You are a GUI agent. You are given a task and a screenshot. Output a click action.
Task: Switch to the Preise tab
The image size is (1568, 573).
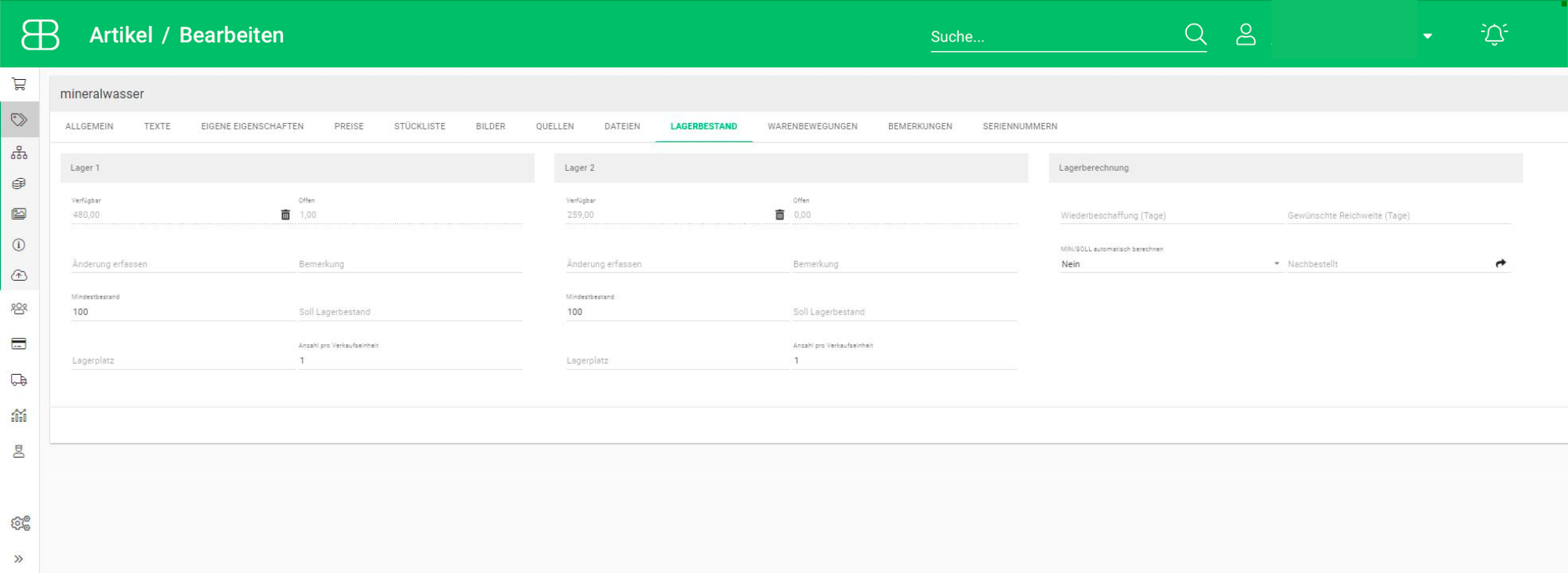(x=349, y=126)
